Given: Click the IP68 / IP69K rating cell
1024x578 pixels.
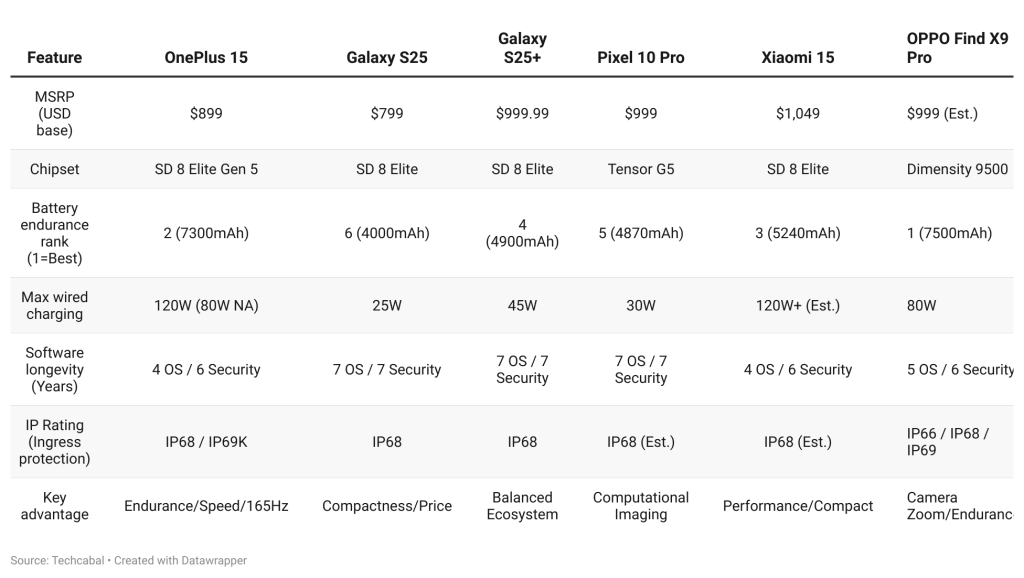Looking at the screenshot, I should [x=206, y=441].
